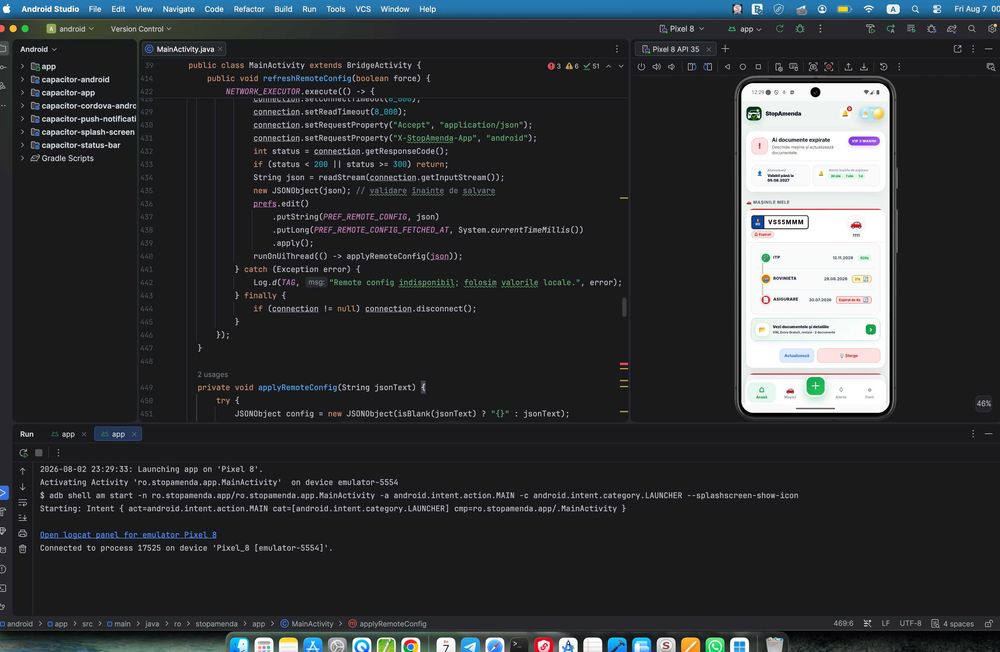
Task: Print the Run console output
Action: (22, 533)
